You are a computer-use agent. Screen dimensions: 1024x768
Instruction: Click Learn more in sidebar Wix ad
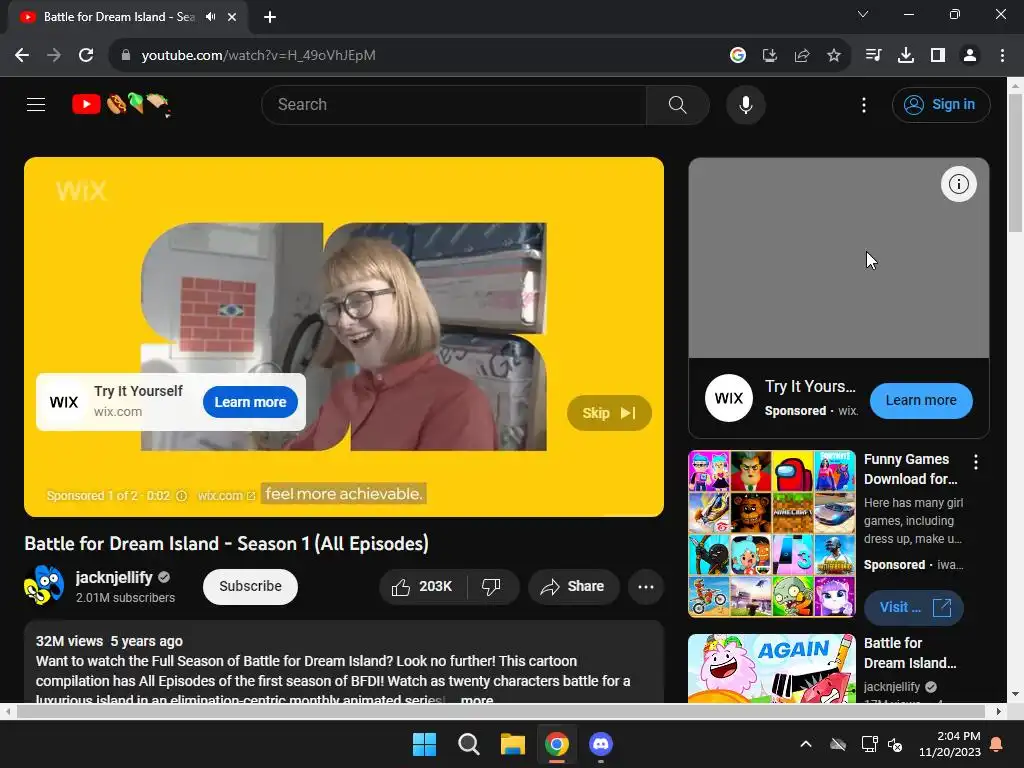(921, 400)
